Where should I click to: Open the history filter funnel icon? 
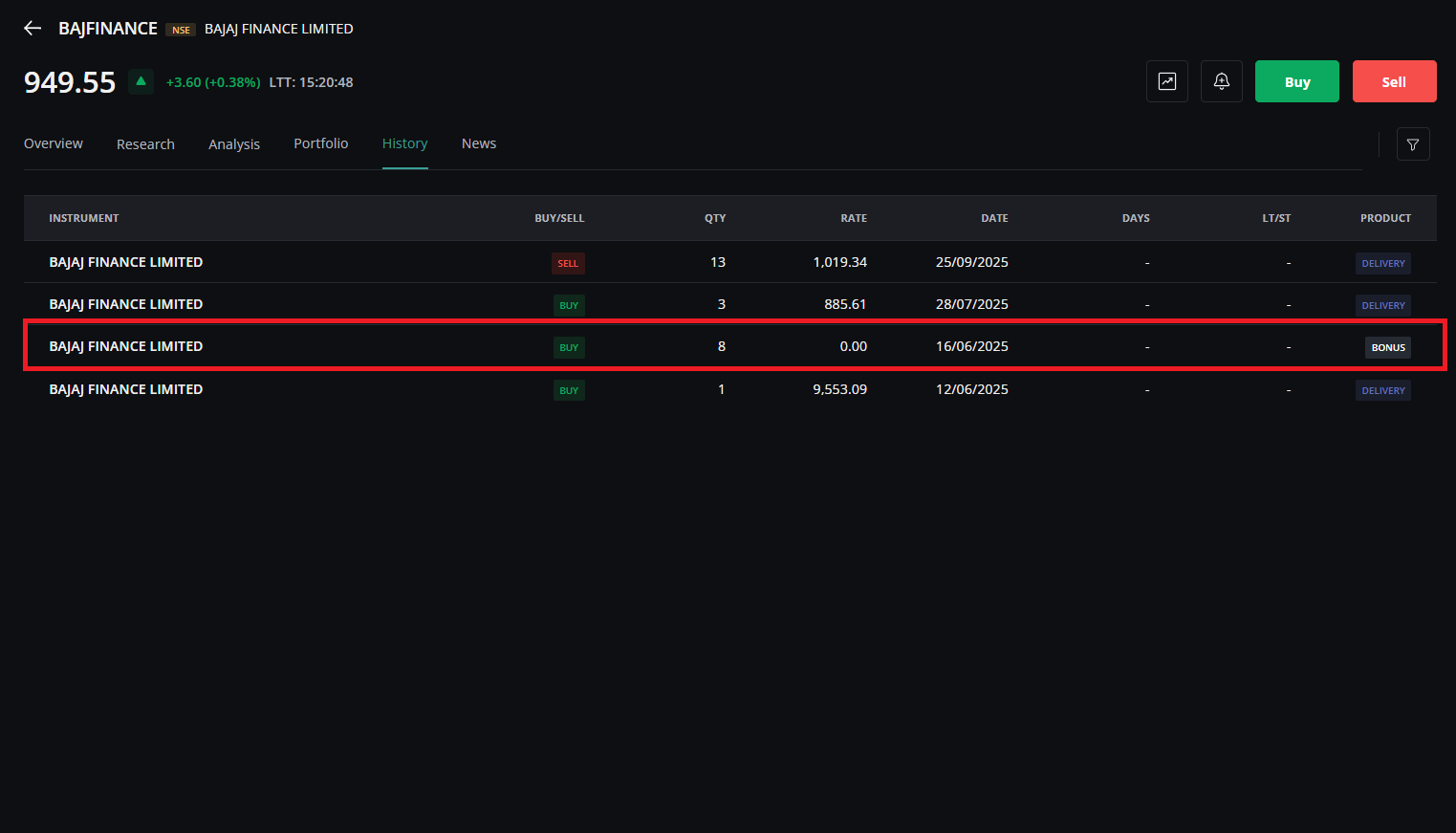point(1412,144)
